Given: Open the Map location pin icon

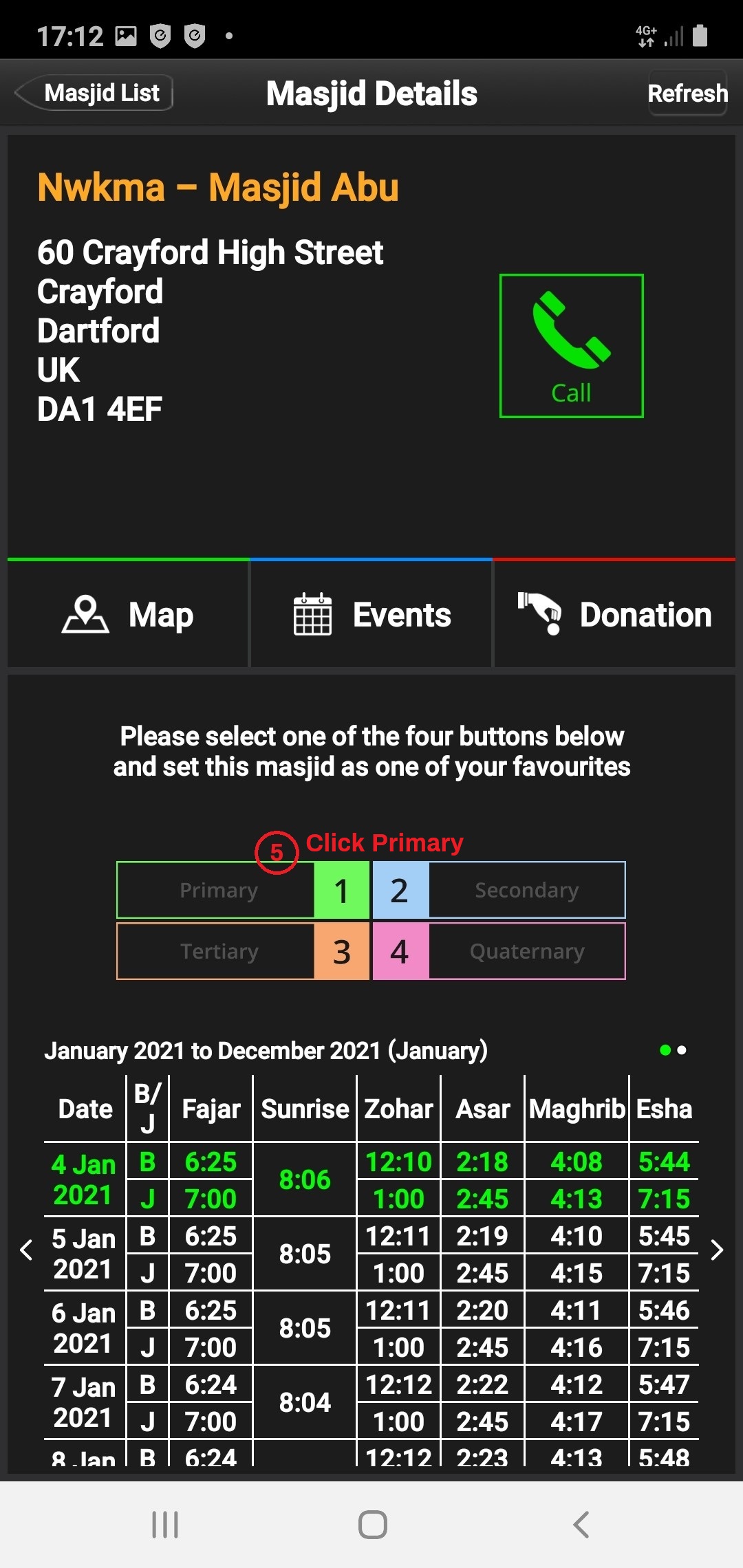Looking at the screenshot, I should coord(85,614).
